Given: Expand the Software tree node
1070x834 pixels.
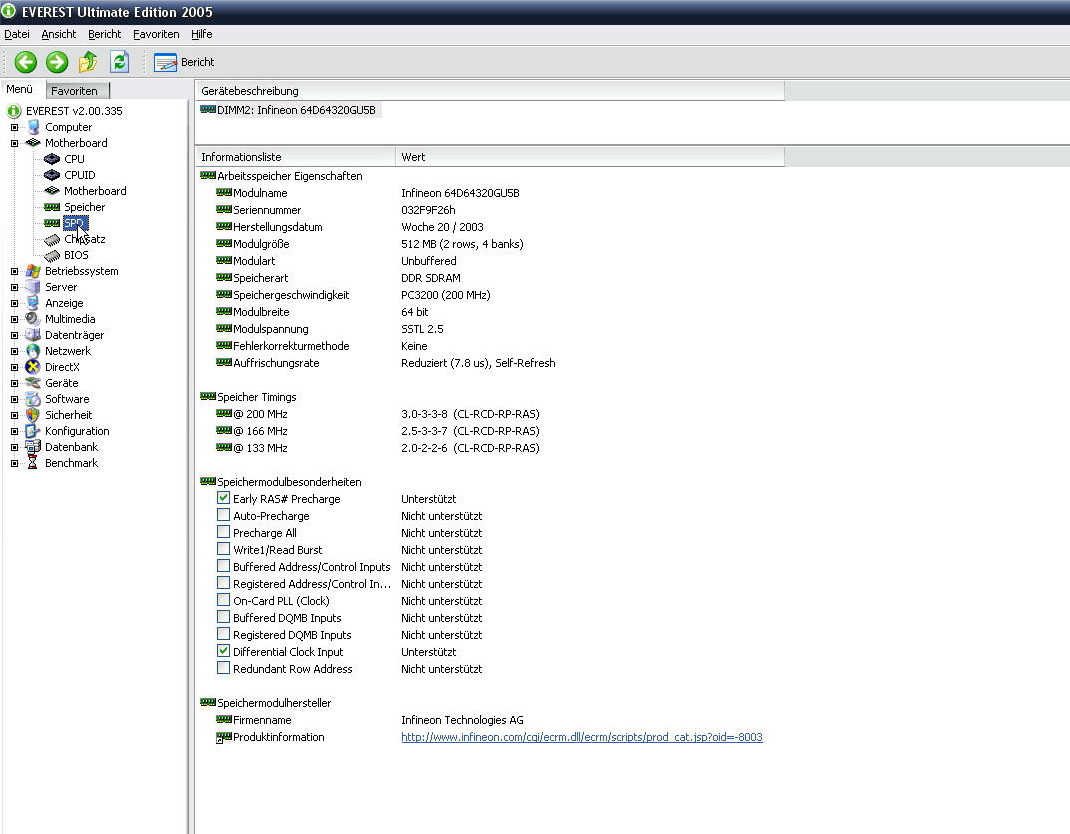Looking at the screenshot, I should click(x=14, y=399).
